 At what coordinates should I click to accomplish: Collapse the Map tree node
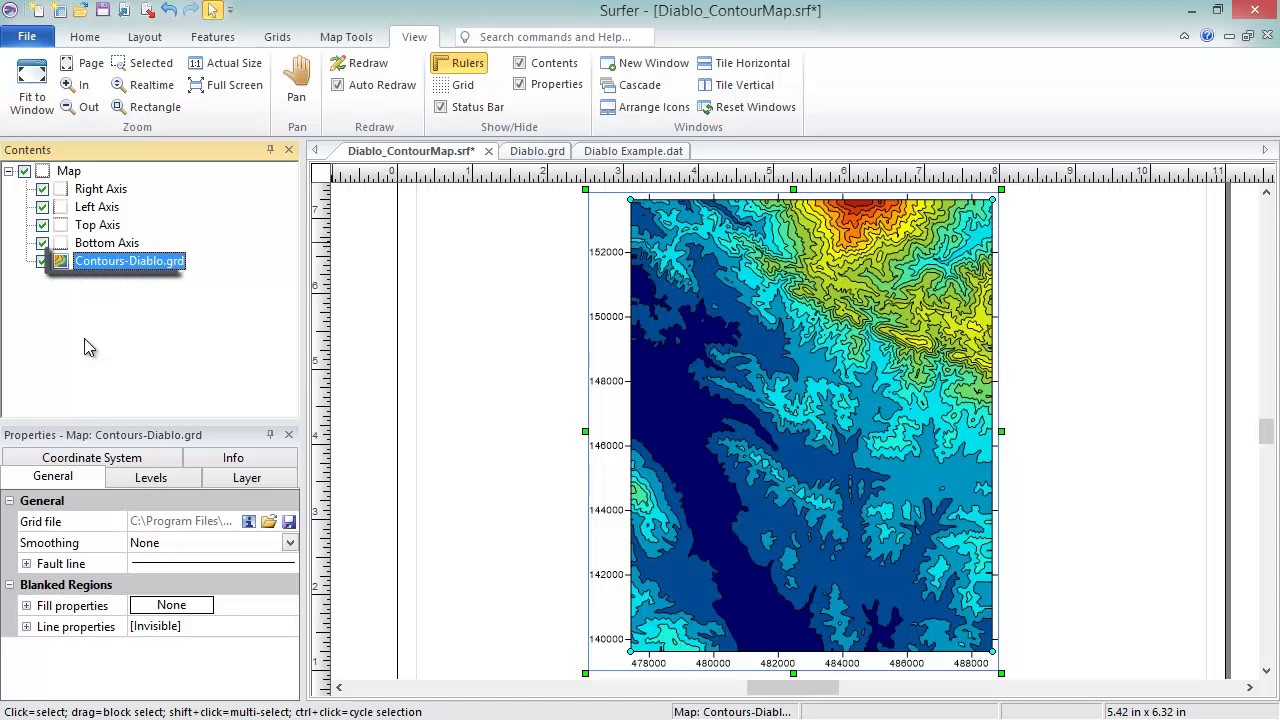pyautogui.click(x=9, y=171)
